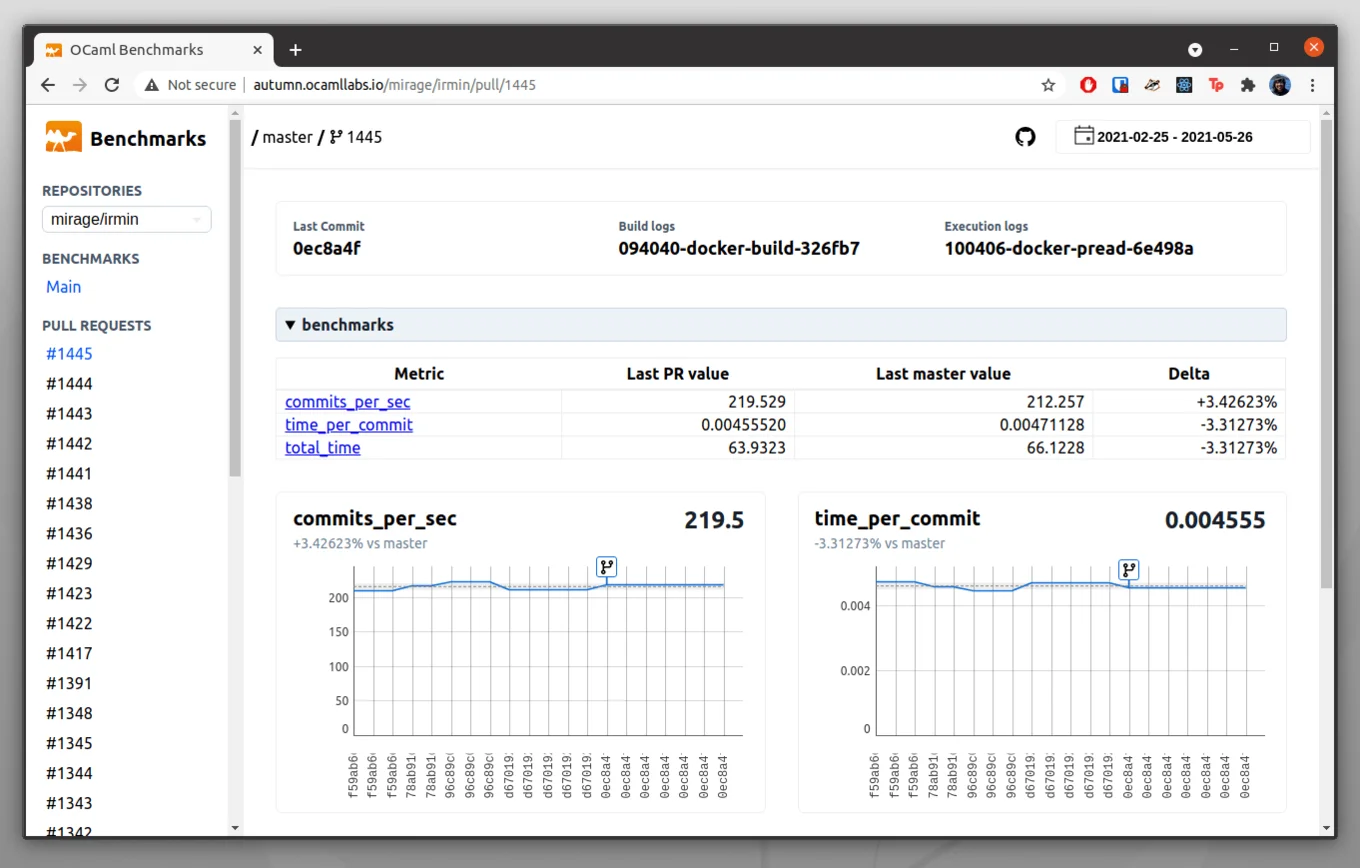The width and height of the screenshot is (1360, 868).
Task: Click the branch marker on the commits_per_sec chart
Action: click(606, 567)
